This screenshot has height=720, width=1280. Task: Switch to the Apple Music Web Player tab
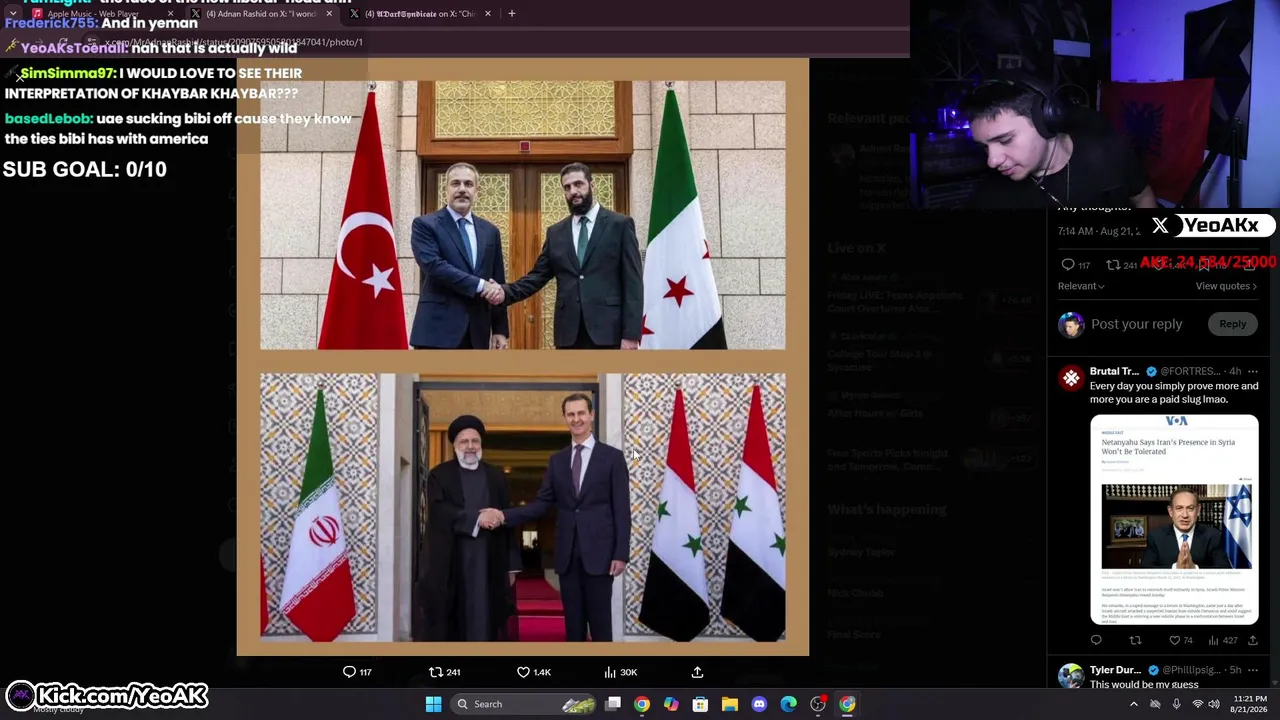[x=100, y=14]
